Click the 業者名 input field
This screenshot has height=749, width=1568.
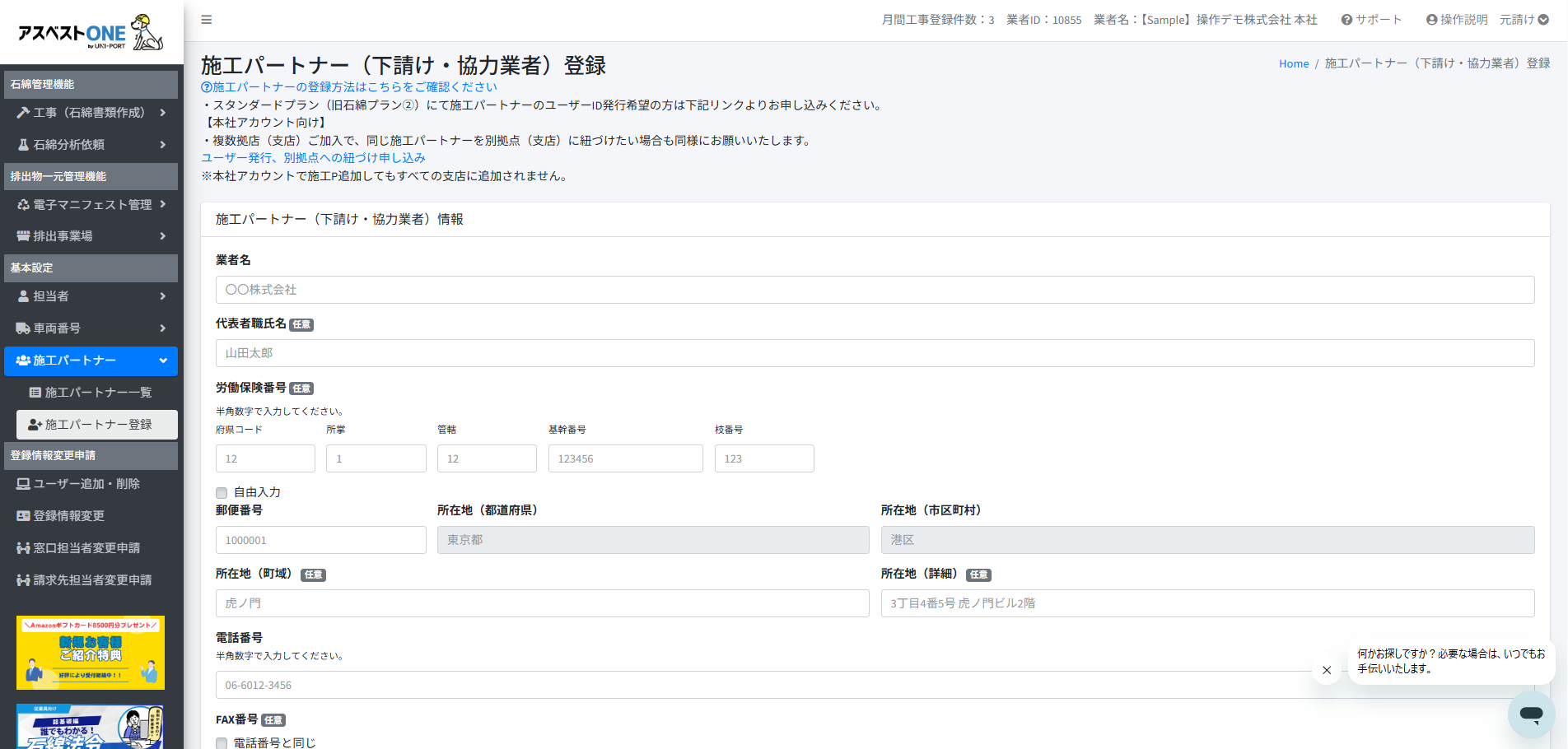pyautogui.click(x=875, y=290)
